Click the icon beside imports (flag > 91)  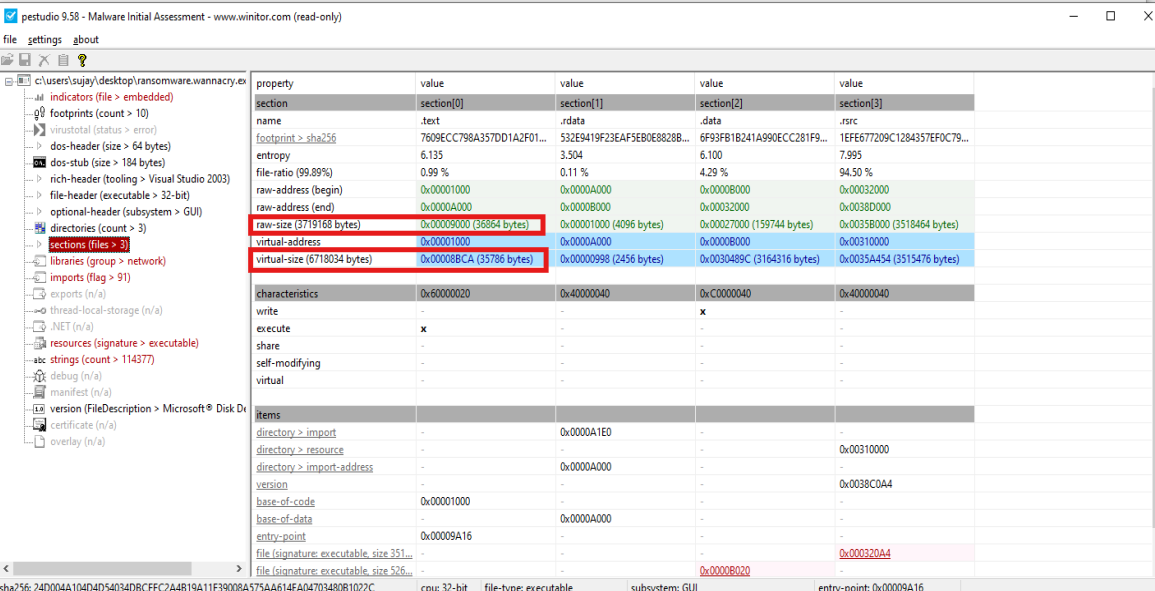click(40, 277)
